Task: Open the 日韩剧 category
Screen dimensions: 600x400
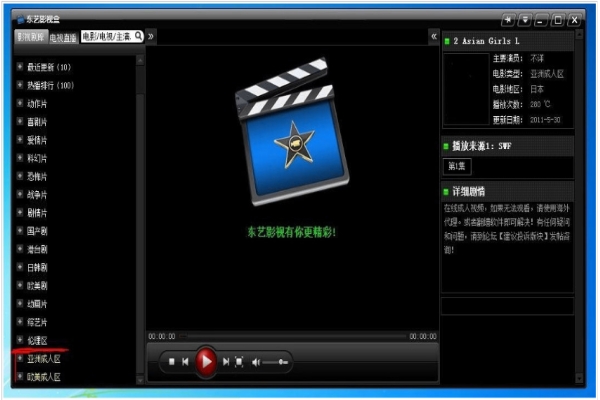Action: coord(38,267)
